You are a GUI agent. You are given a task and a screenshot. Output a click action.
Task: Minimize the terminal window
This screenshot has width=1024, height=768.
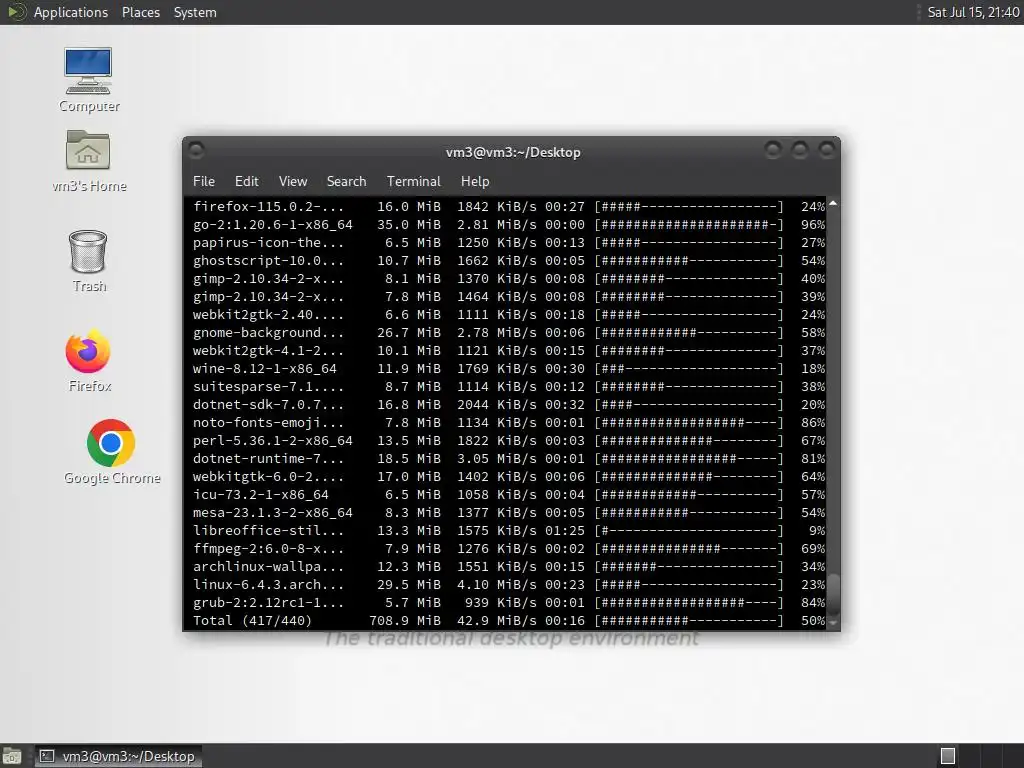(773, 150)
